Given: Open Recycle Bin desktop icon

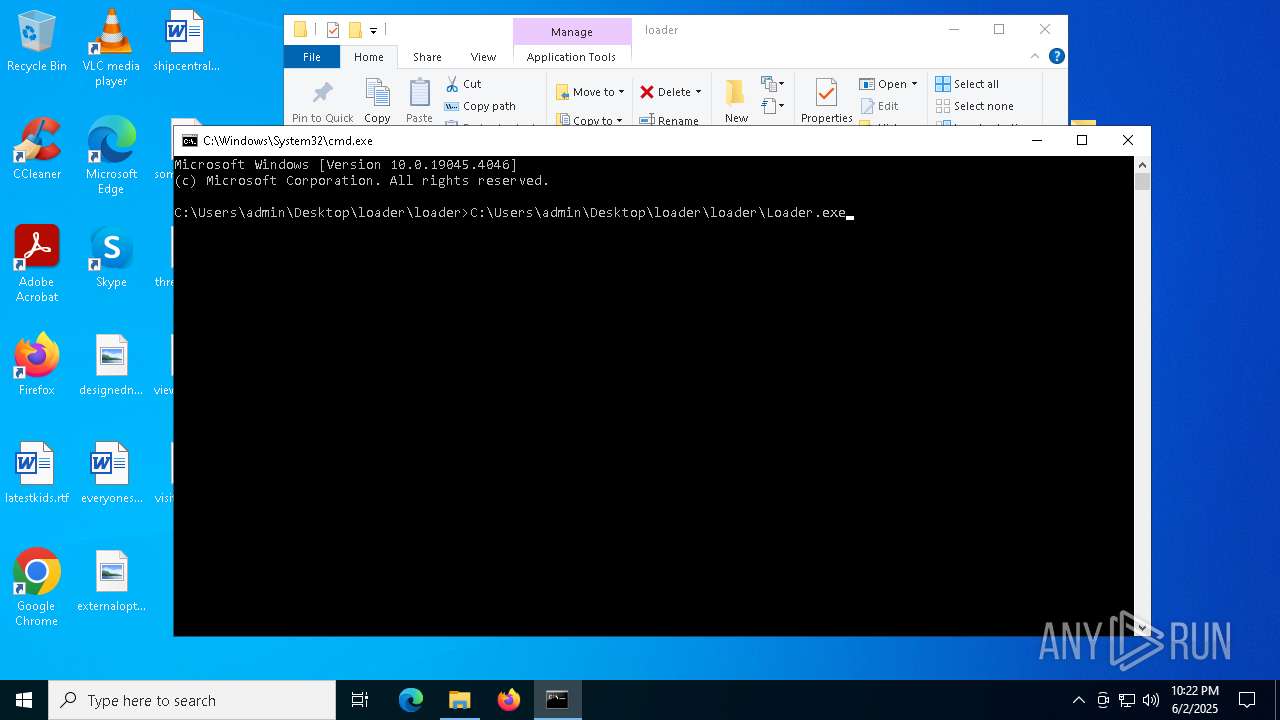Looking at the screenshot, I should click(x=37, y=42).
